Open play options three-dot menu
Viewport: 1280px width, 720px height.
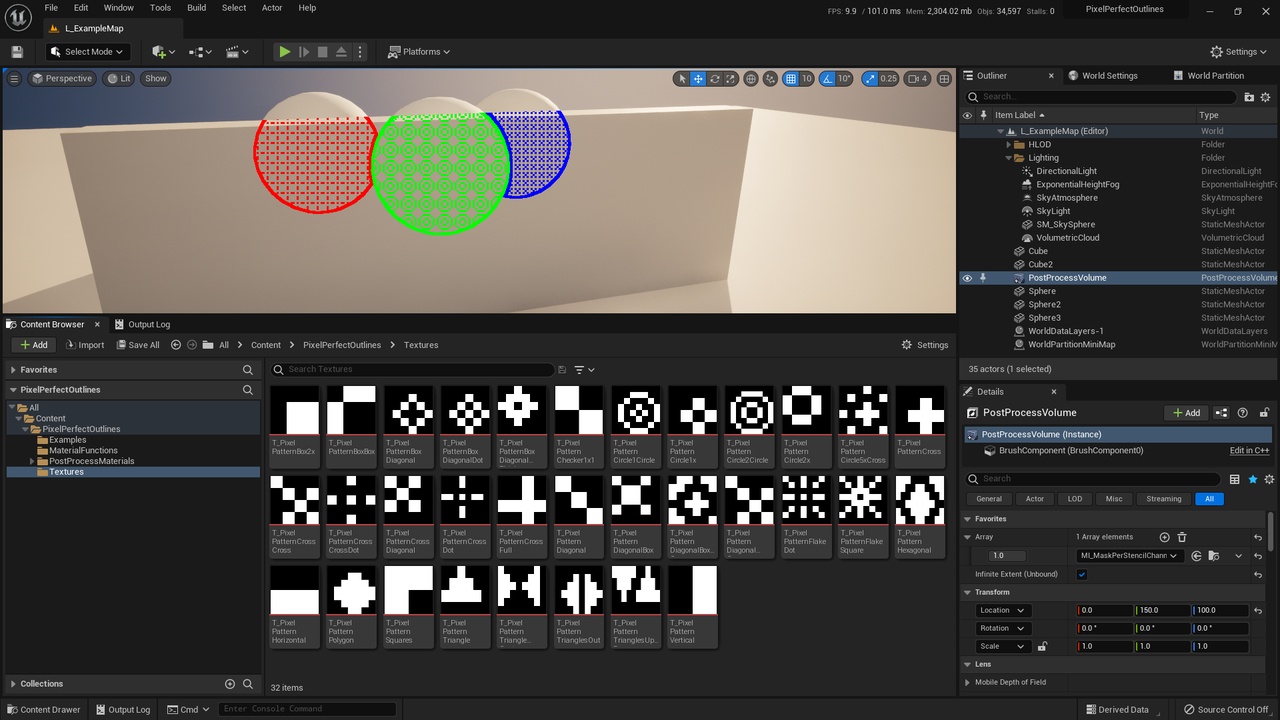click(x=360, y=52)
